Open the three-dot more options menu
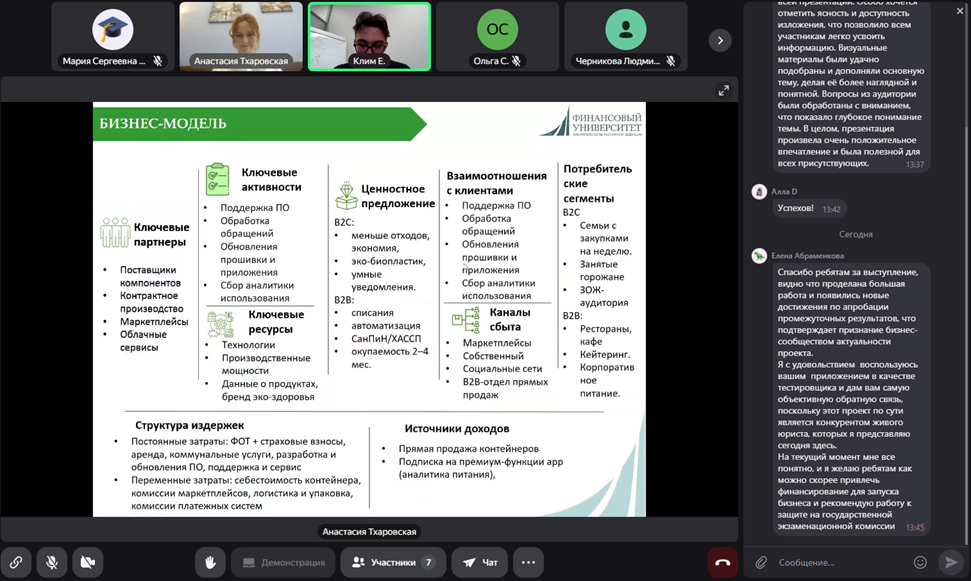Screen dimensions: 971x581 pyautogui.click(x=528, y=562)
